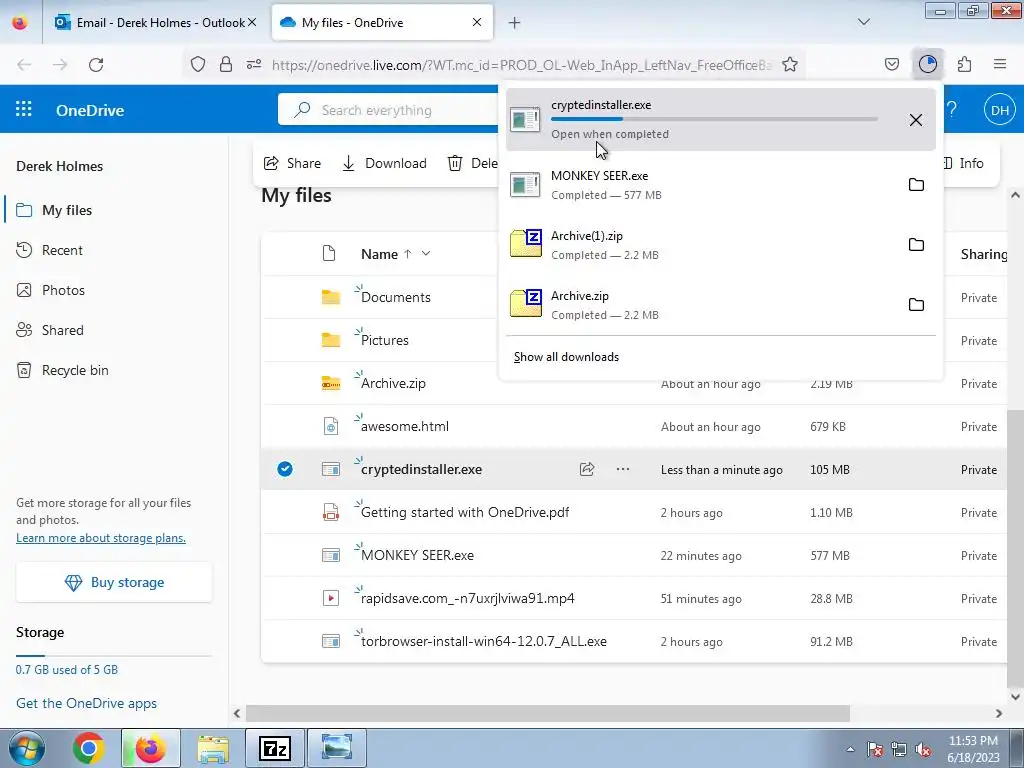Click the muted volume tray icon
Image resolution: width=1024 pixels, height=768 pixels.
click(x=923, y=749)
